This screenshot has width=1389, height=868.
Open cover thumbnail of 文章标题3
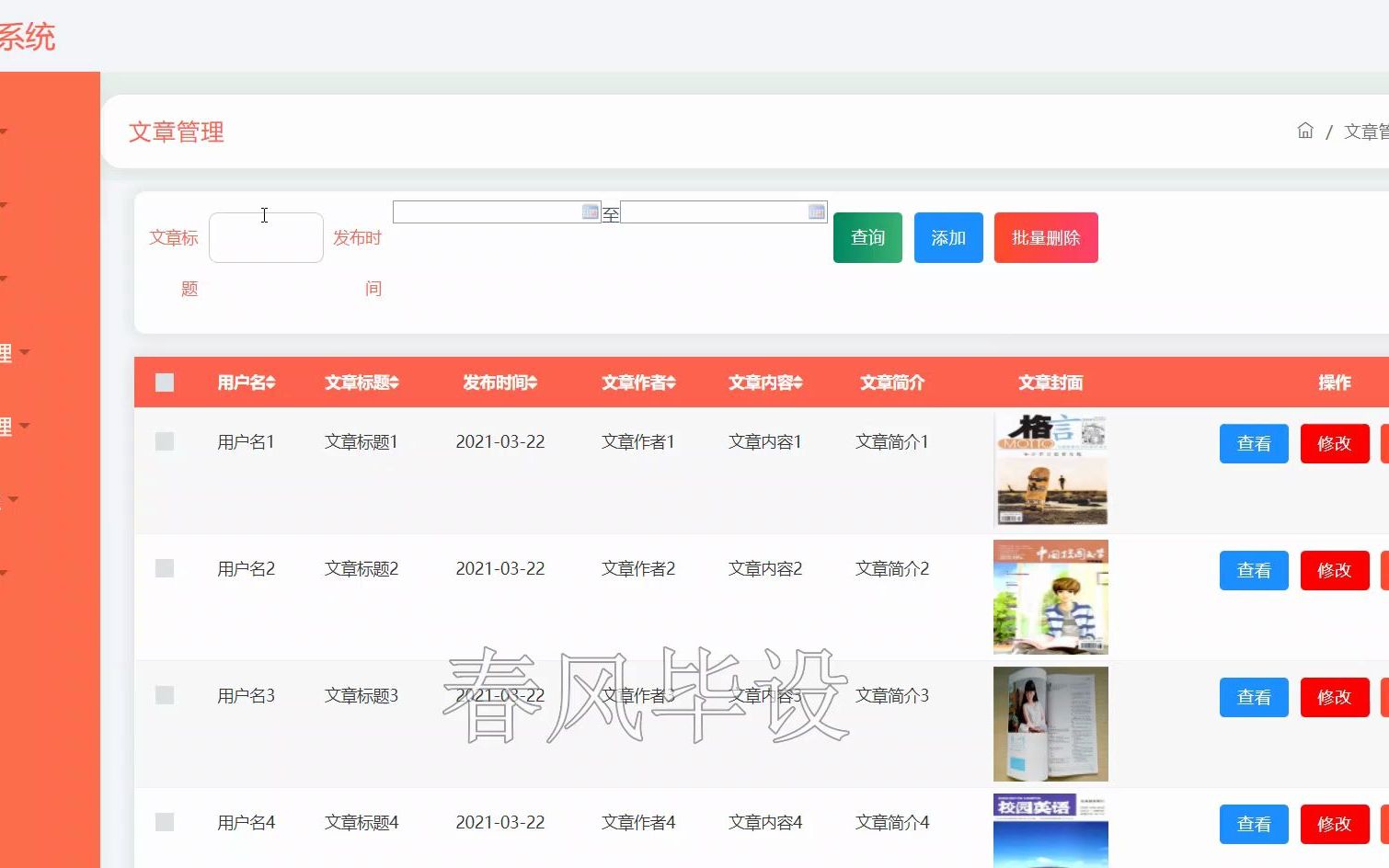coord(1050,724)
